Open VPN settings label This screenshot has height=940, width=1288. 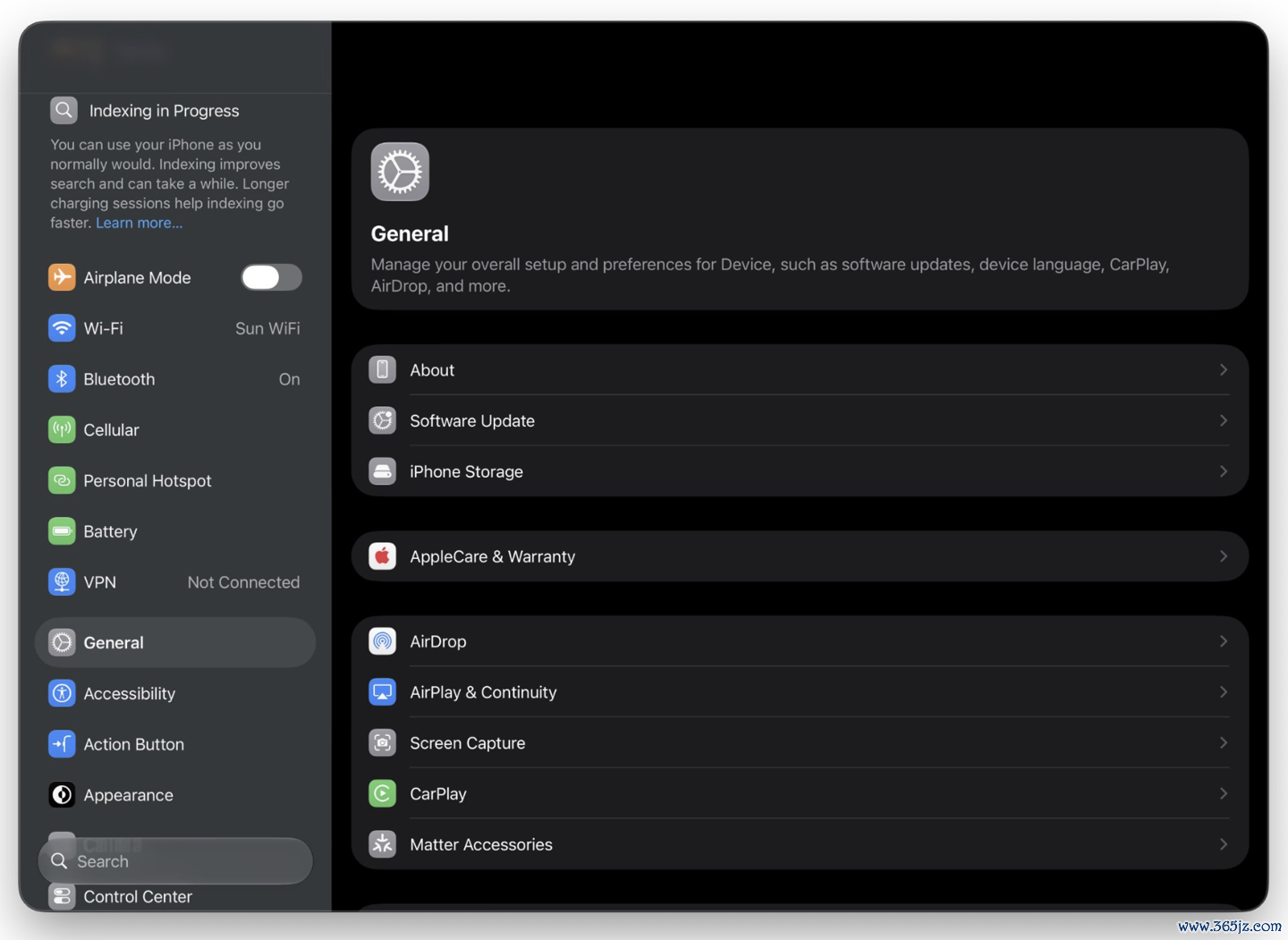100,582
